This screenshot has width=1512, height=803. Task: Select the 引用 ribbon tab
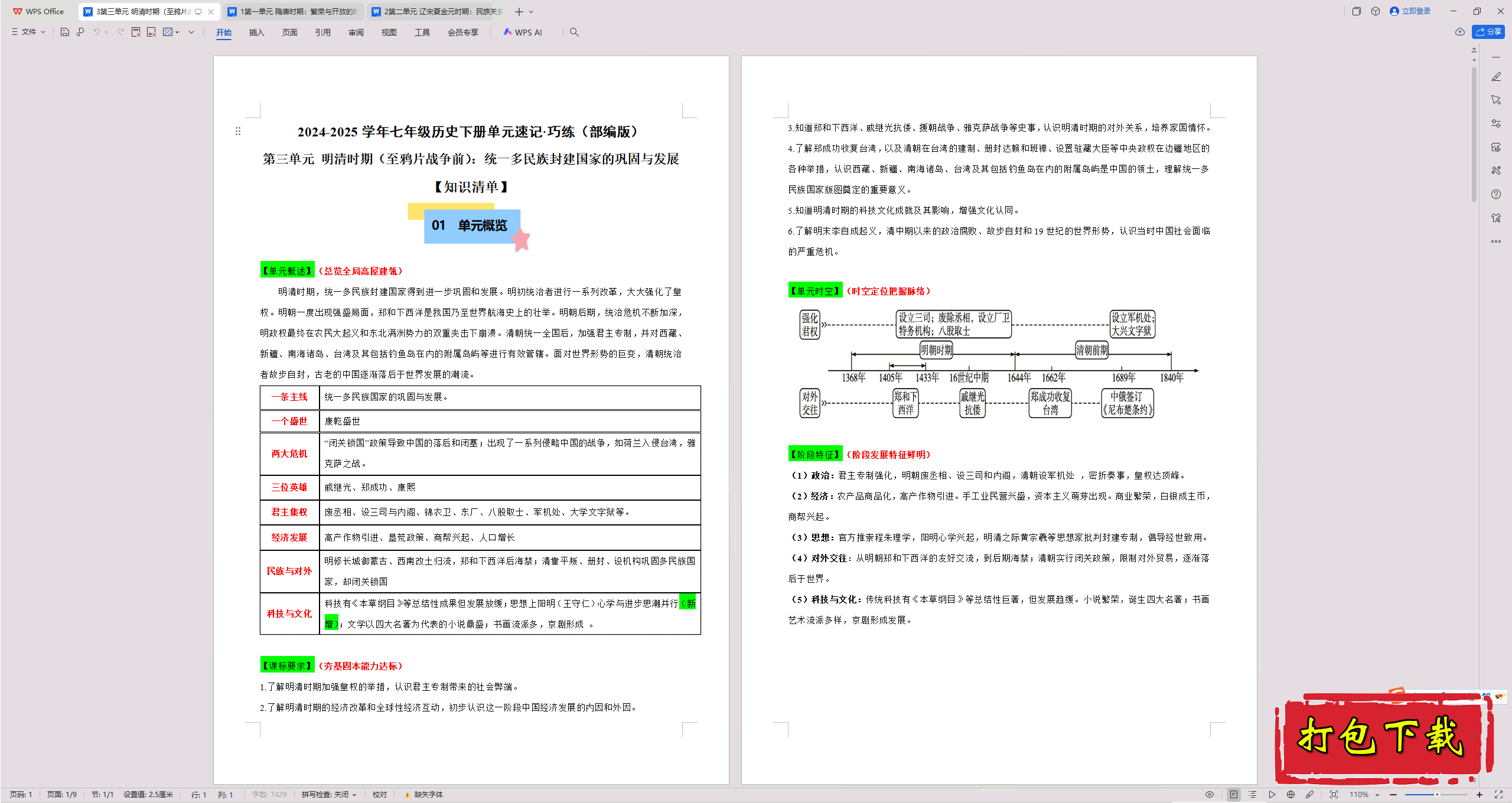point(322,32)
